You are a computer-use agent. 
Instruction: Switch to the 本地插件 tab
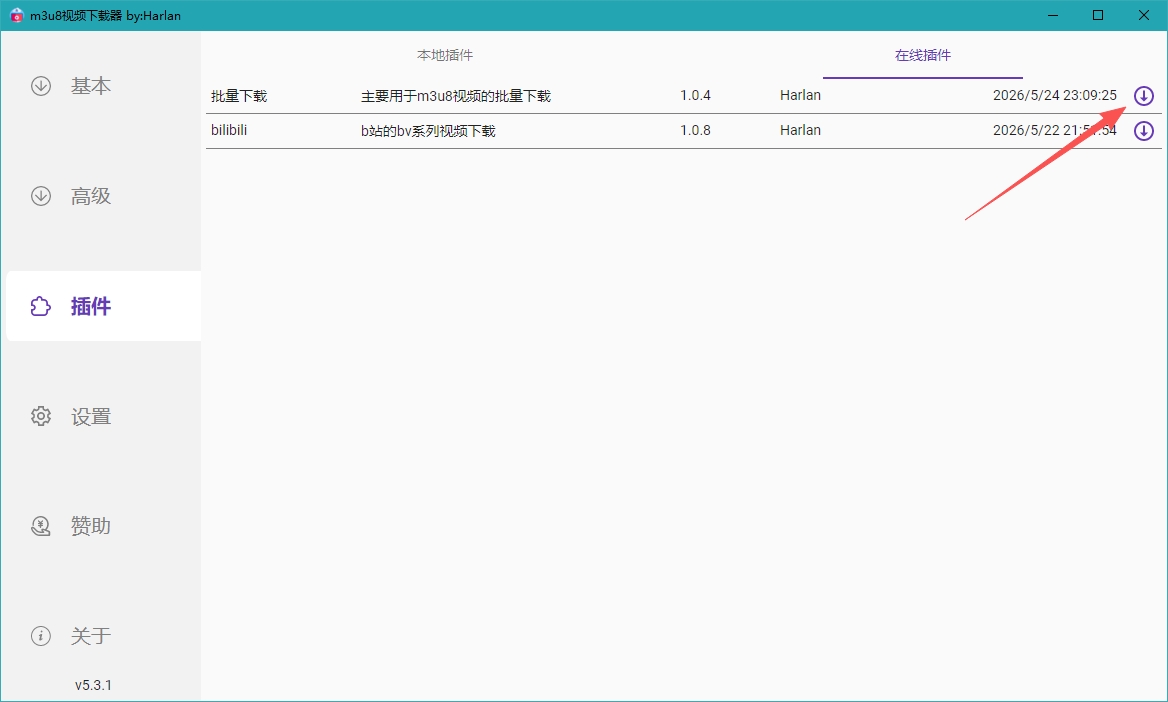click(x=445, y=55)
